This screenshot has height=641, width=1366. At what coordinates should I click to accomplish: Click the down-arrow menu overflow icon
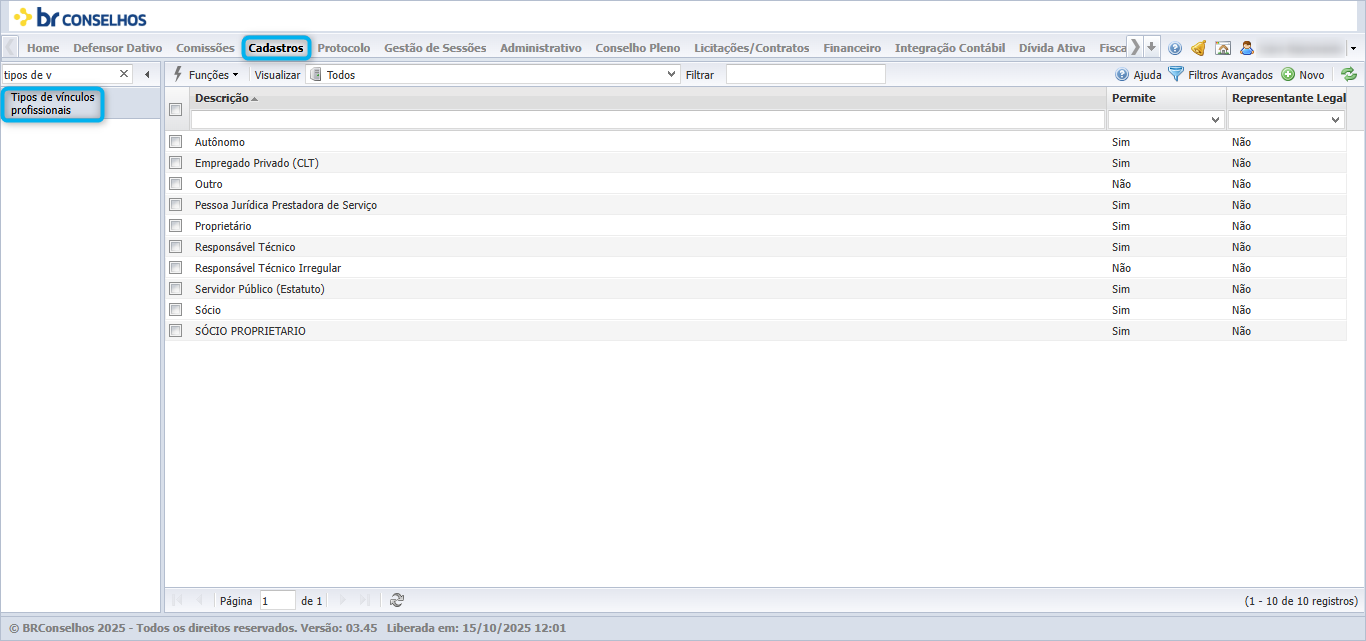(1152, 47)
